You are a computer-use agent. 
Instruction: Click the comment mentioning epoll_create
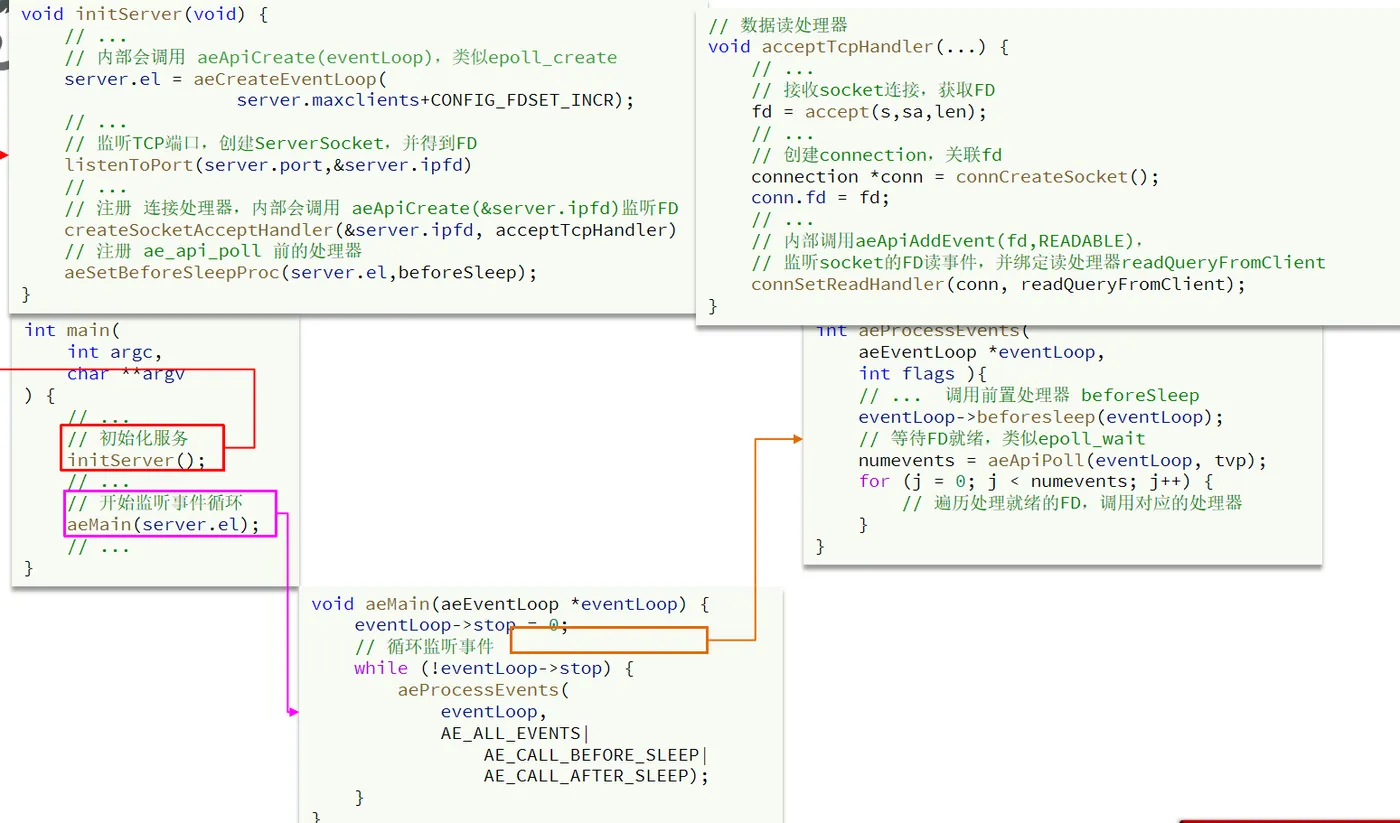coord(341,57)
